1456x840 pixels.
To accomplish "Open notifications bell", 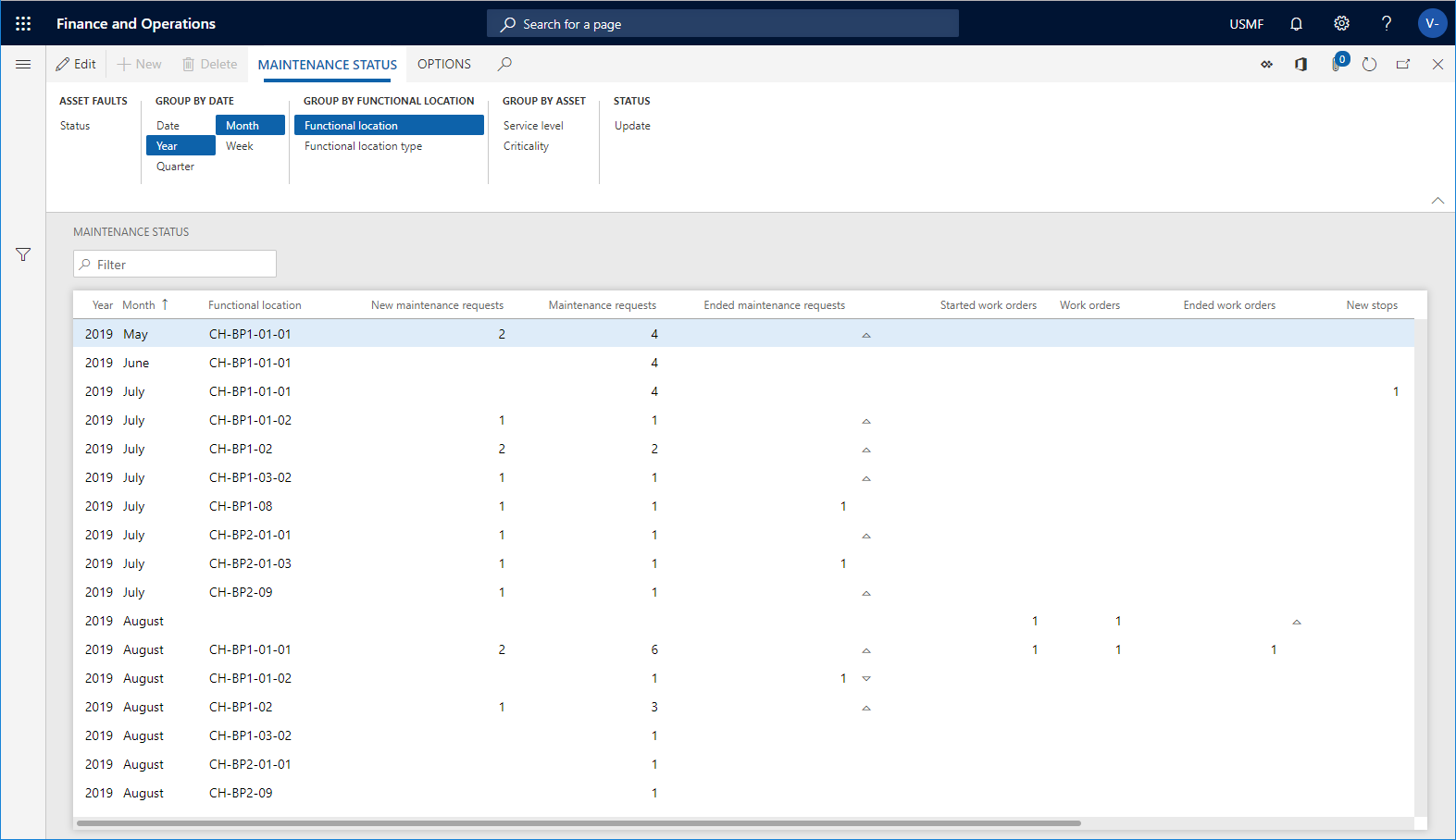I will (x=1296, y=23).
